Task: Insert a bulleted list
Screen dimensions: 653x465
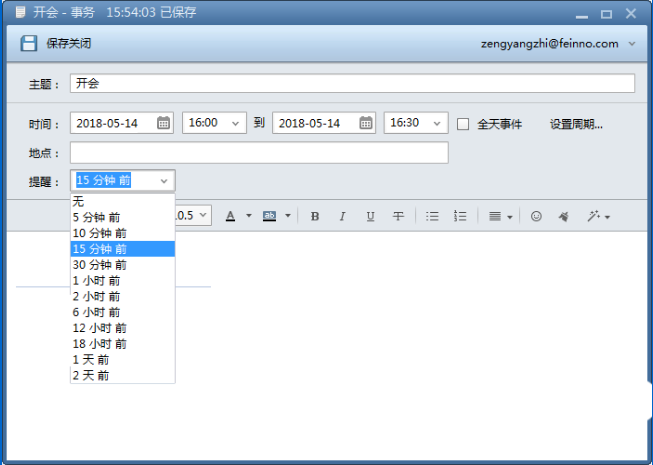Action: point(432,216)
